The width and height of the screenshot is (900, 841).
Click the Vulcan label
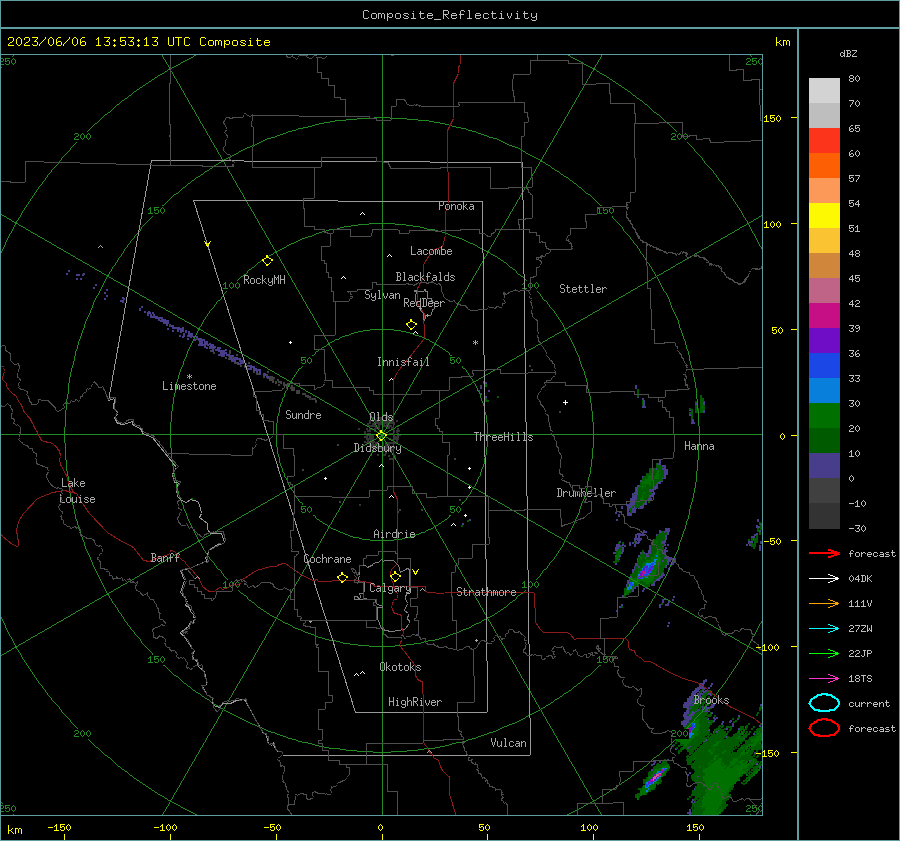click(508, 743)
